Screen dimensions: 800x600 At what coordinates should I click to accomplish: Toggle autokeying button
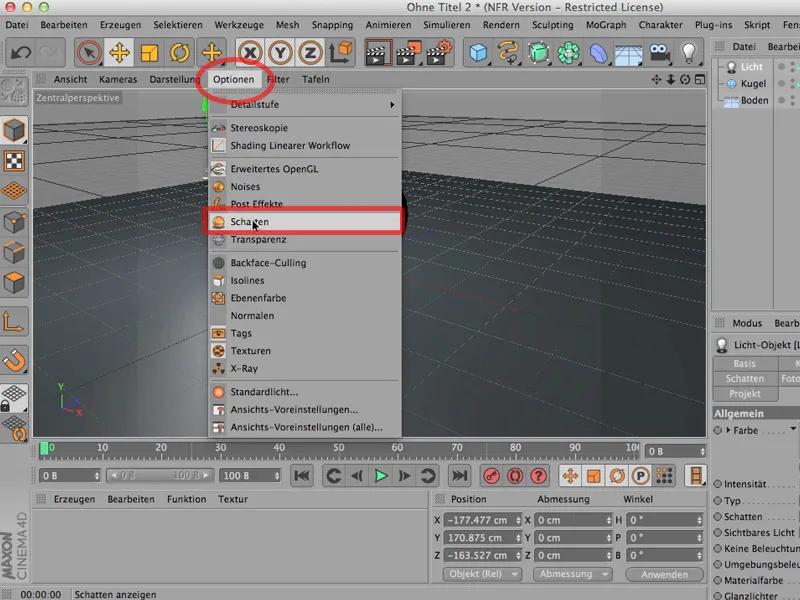tap(515, 476)
